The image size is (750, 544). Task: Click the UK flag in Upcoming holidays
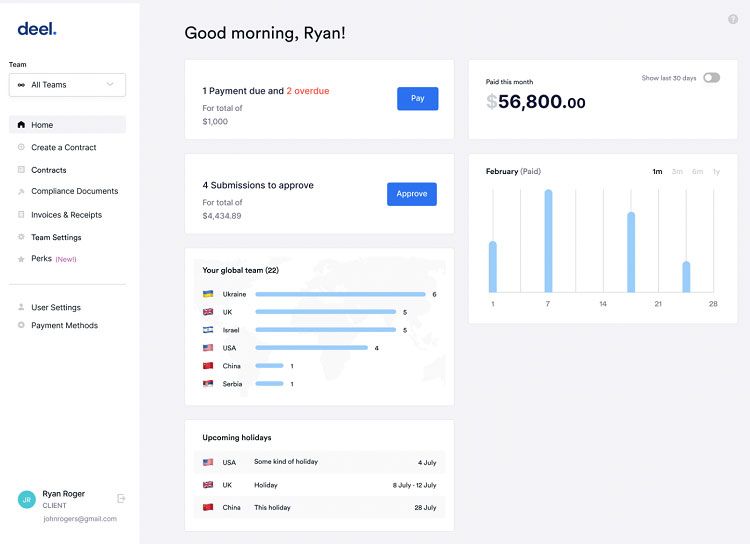pyautogui.click(x=208, y=485)
